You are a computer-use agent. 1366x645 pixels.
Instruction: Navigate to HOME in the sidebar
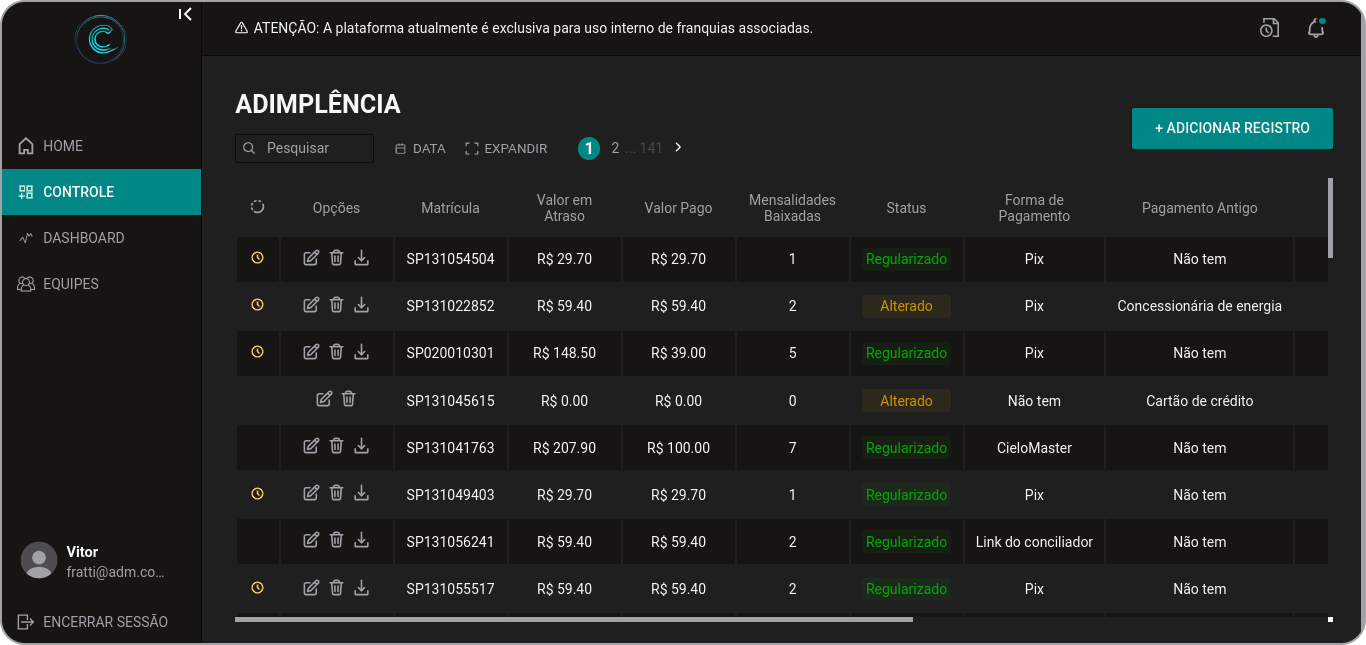click(62, 146)
